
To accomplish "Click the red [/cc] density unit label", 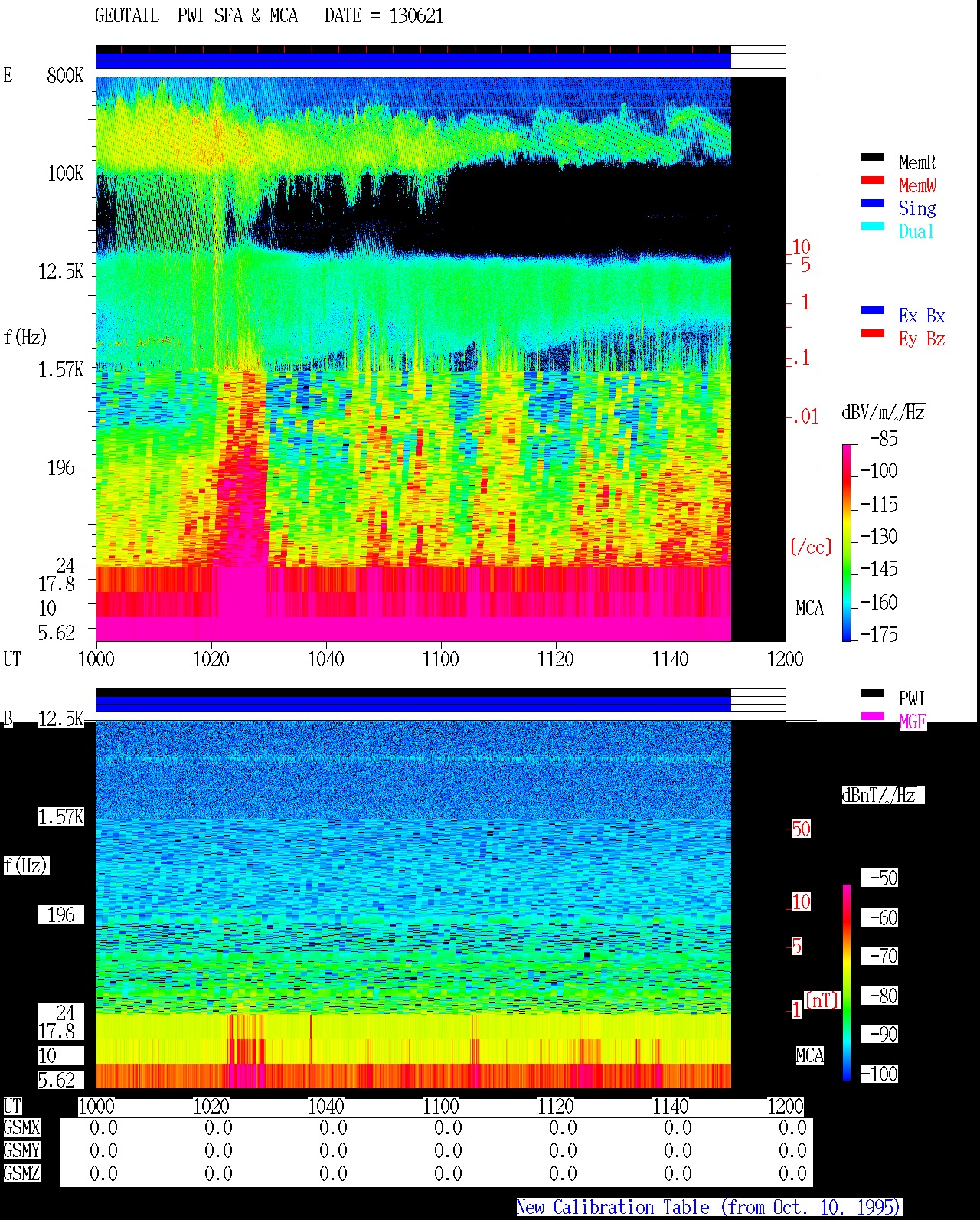I will [811, 547].
